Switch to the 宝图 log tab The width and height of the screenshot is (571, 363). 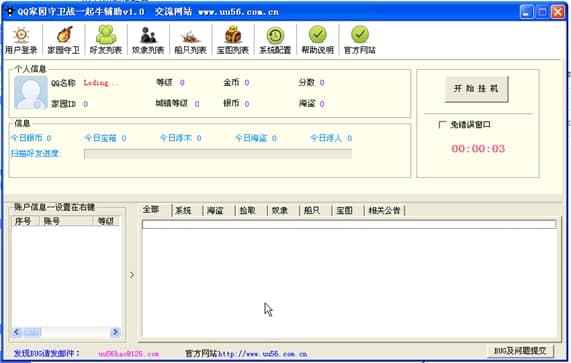[x=344, y=210]
